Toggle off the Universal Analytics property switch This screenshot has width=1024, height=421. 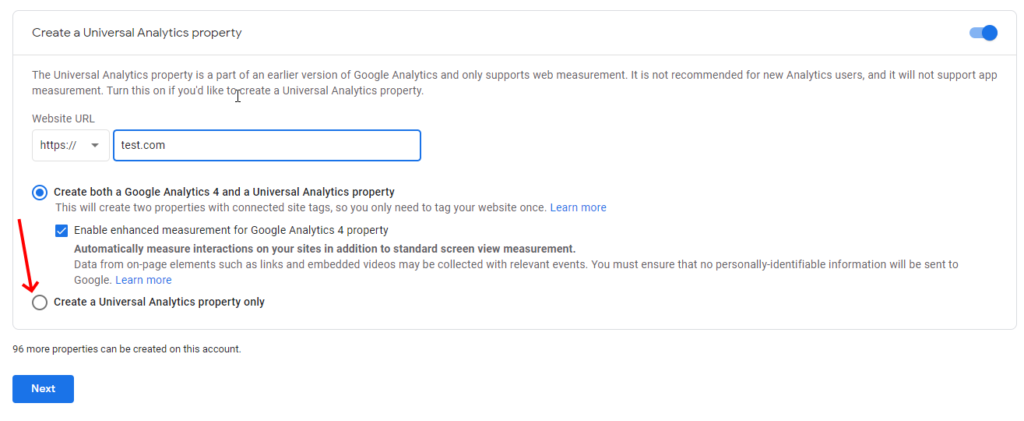[x=984, y=33]
